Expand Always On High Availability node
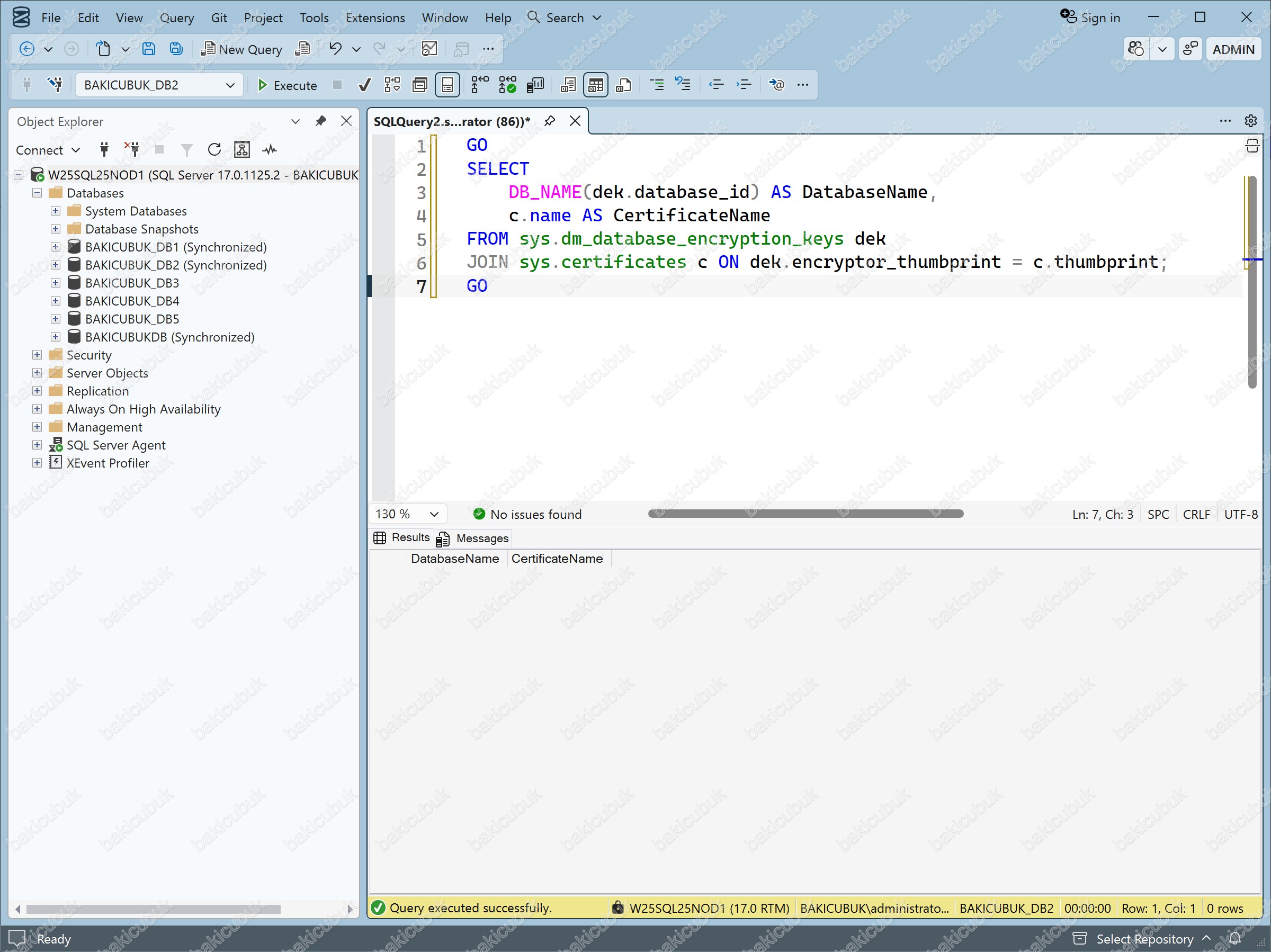 [37, 409]
